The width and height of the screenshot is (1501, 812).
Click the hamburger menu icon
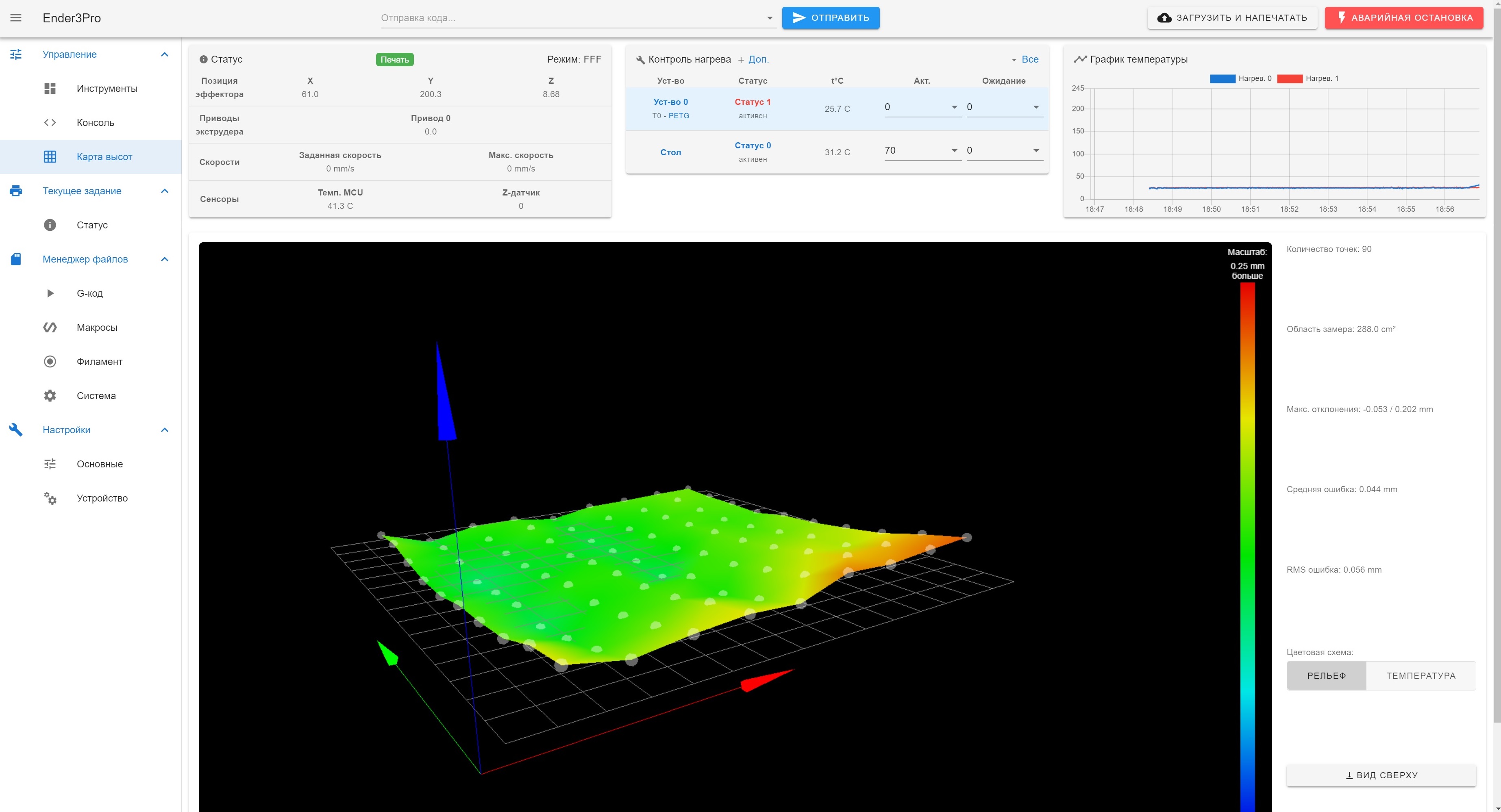[16, 17]
